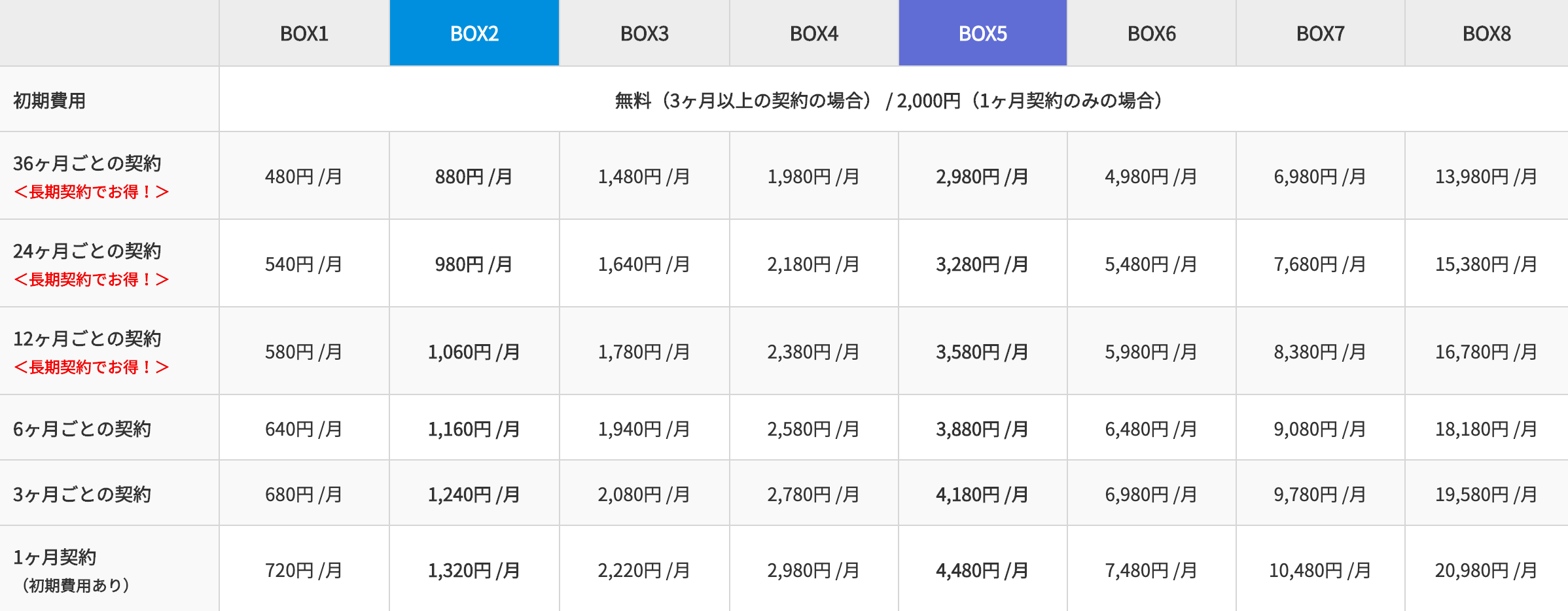Click the 36ヶ月ごとの契約 row label
The height and width of the screenshot is (611, 1568).
pyautogui.click(x=87, y=164)
